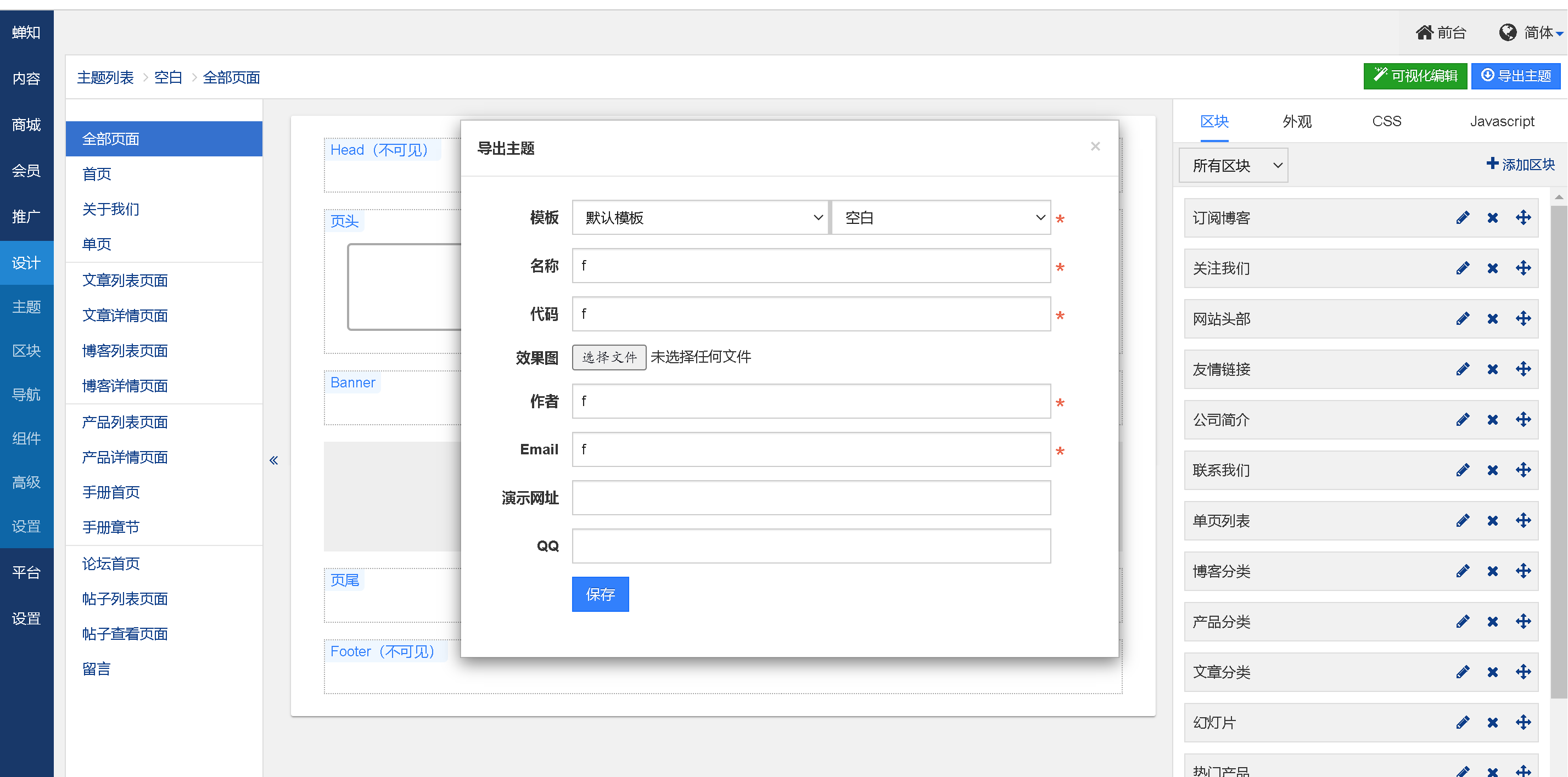The height and width of the screenshot is (777, 1568).
Task: Delete the 关注我们 block with X icon
Action: (x=1493, y=268)
